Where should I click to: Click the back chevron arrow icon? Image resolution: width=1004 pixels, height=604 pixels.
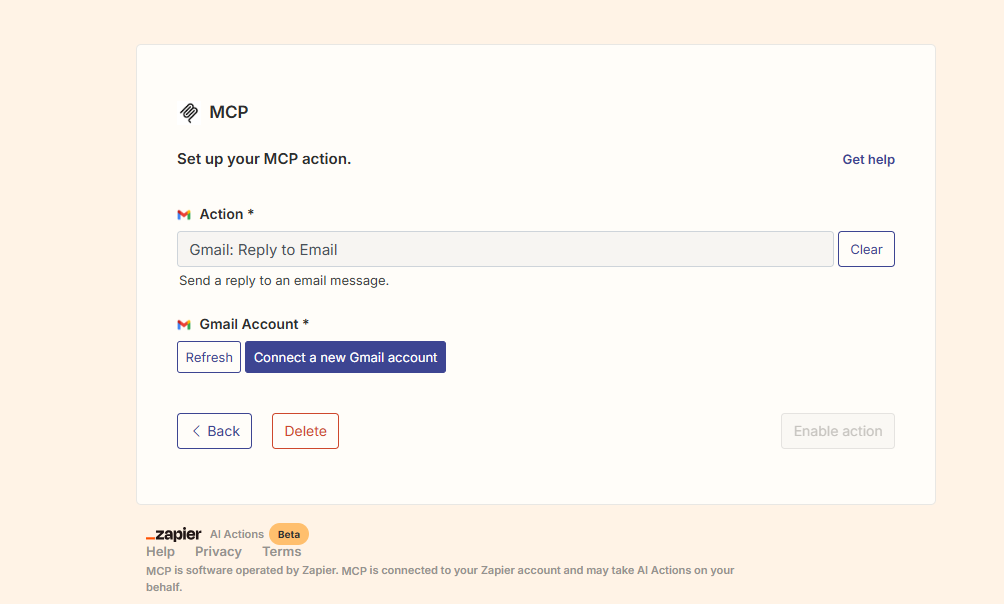[196, 431]
